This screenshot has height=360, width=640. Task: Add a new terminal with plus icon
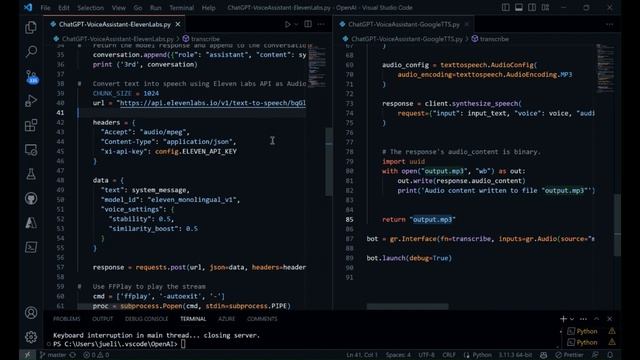click(563, 319)
